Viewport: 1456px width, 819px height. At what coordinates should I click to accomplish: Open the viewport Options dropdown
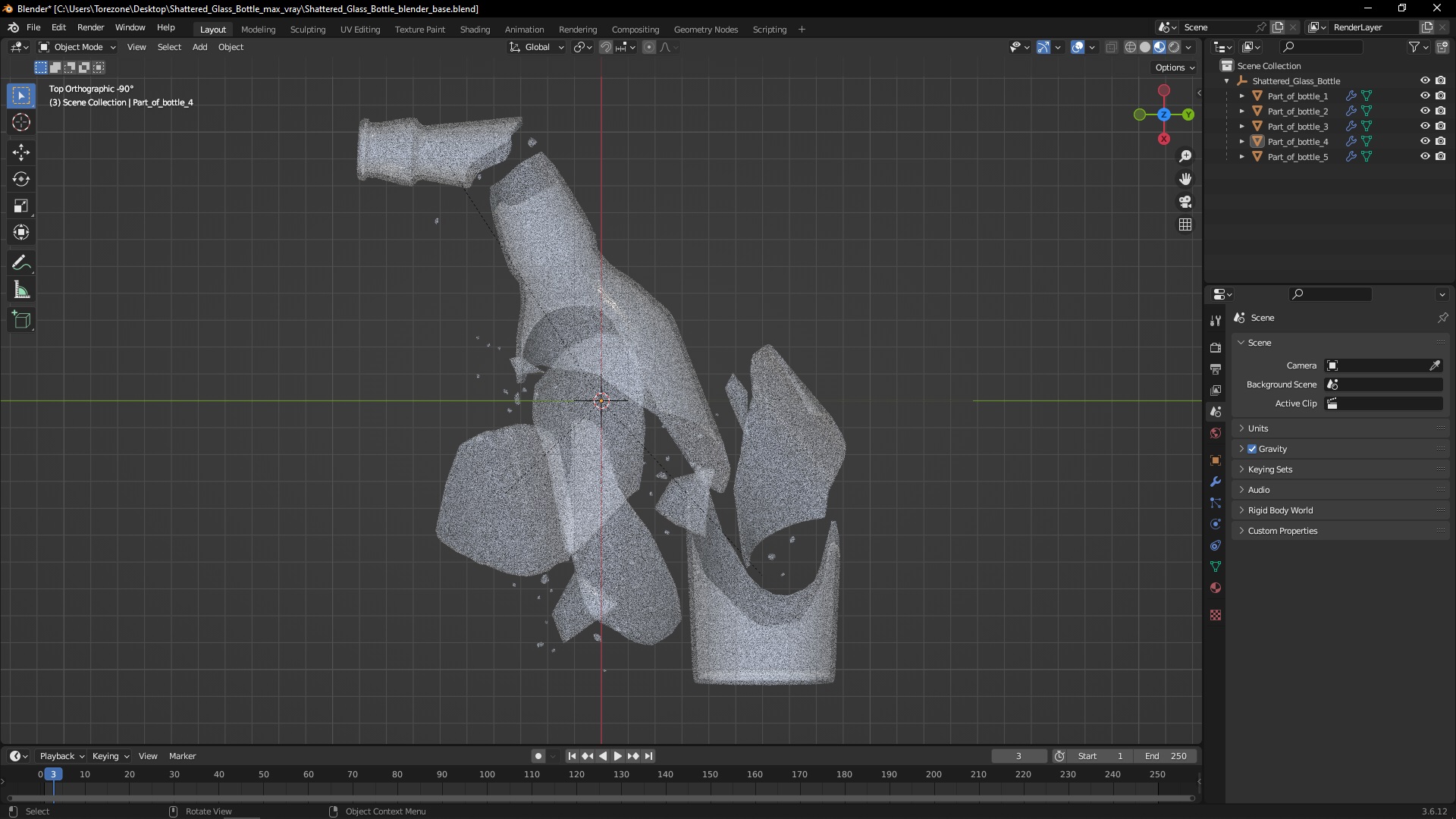point(1175,67)
